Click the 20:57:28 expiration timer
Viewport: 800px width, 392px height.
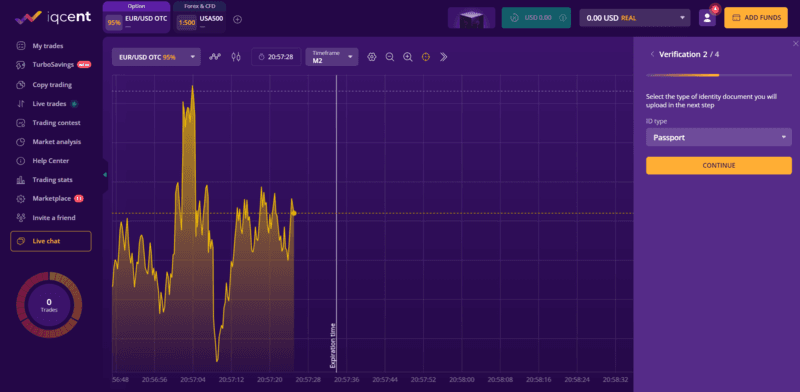pos(276,57)
